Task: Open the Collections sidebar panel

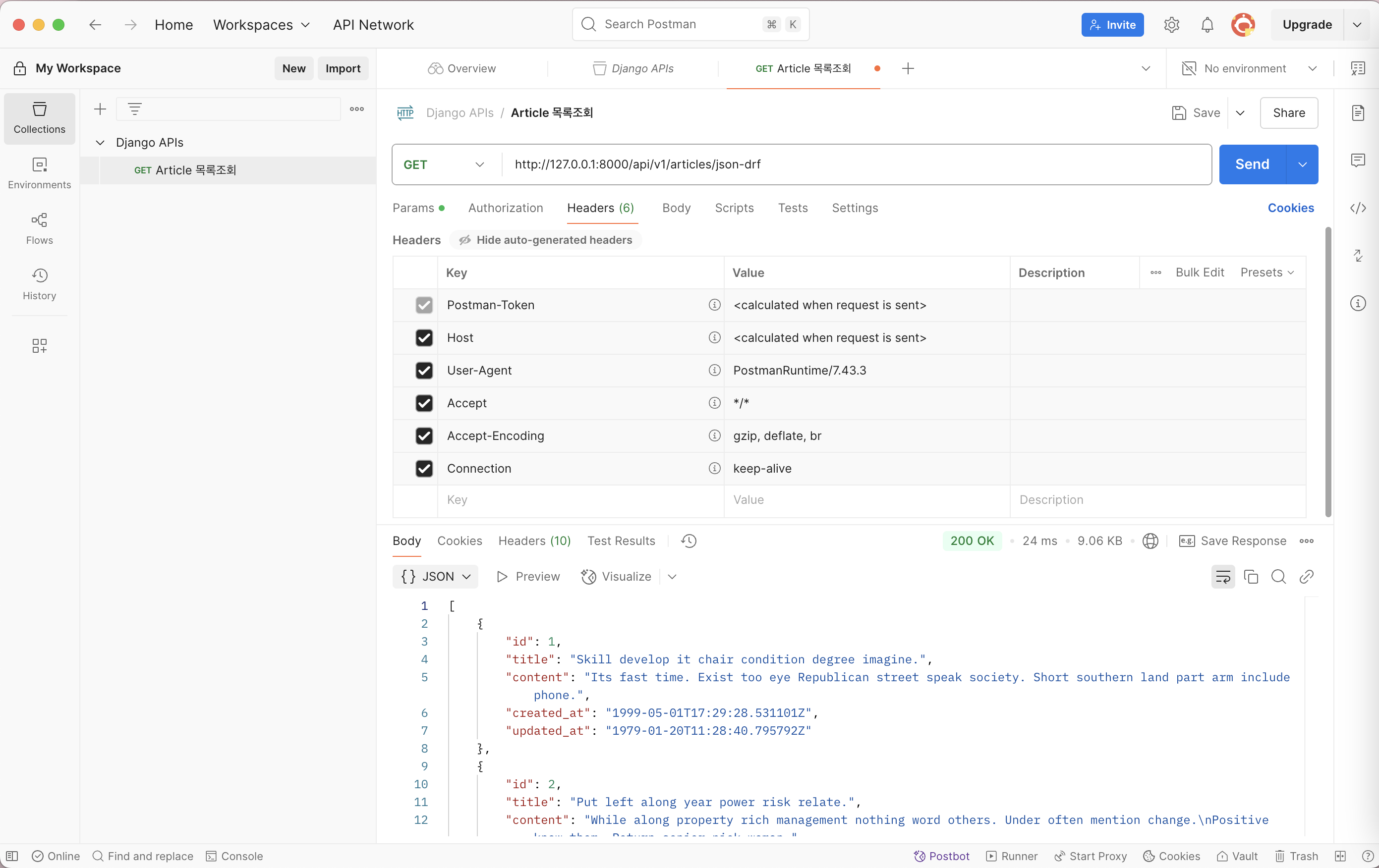Action: [x=40, y=118]
